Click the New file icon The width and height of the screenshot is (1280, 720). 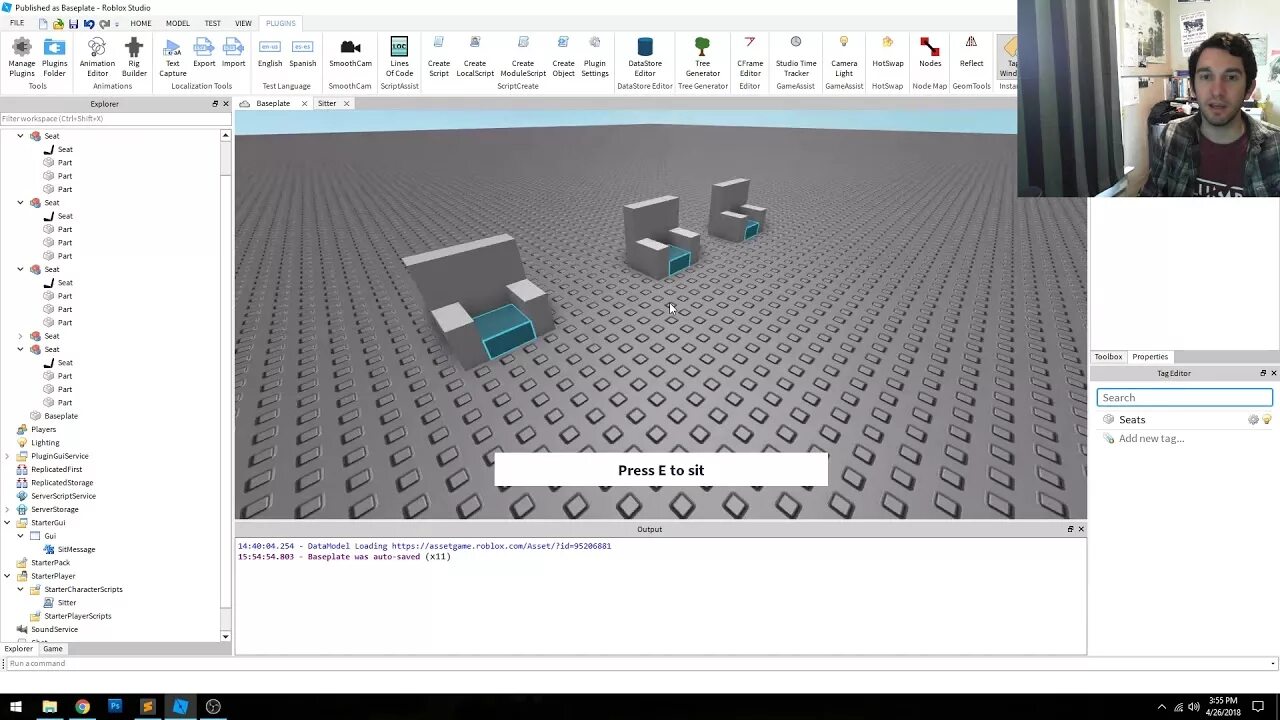point(42,23)
